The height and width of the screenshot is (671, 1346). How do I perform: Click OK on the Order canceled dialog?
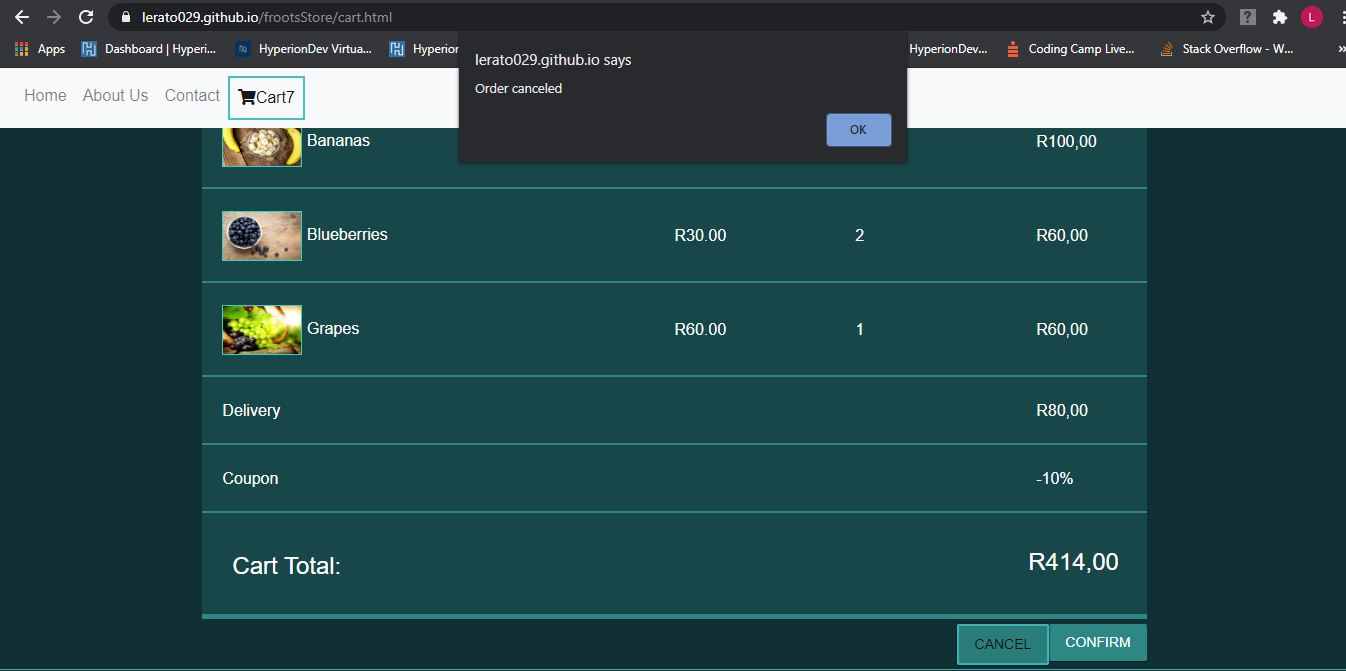pyautogui.click(x=858, y=129)
